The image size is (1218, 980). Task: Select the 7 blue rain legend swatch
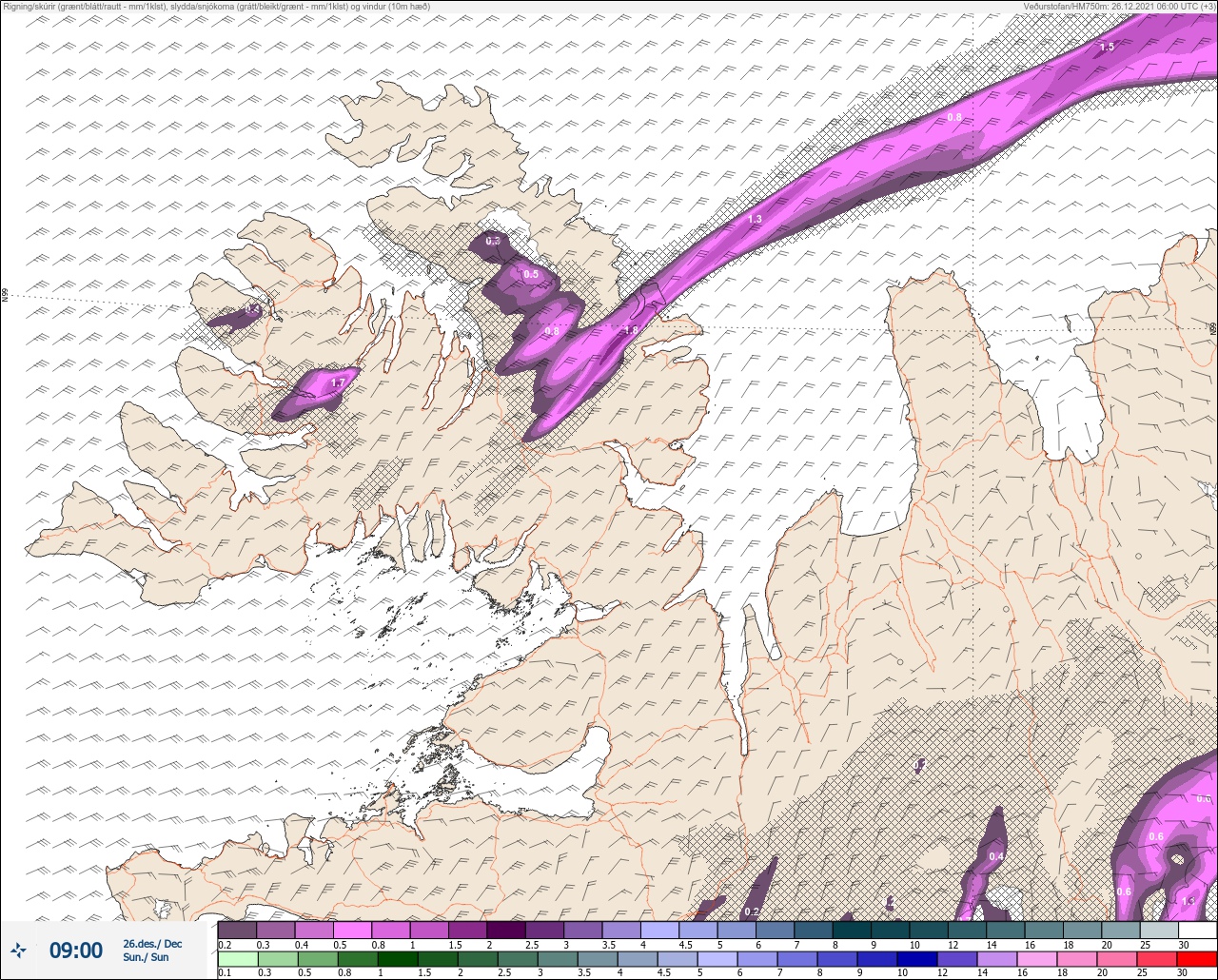coord(797,959)
